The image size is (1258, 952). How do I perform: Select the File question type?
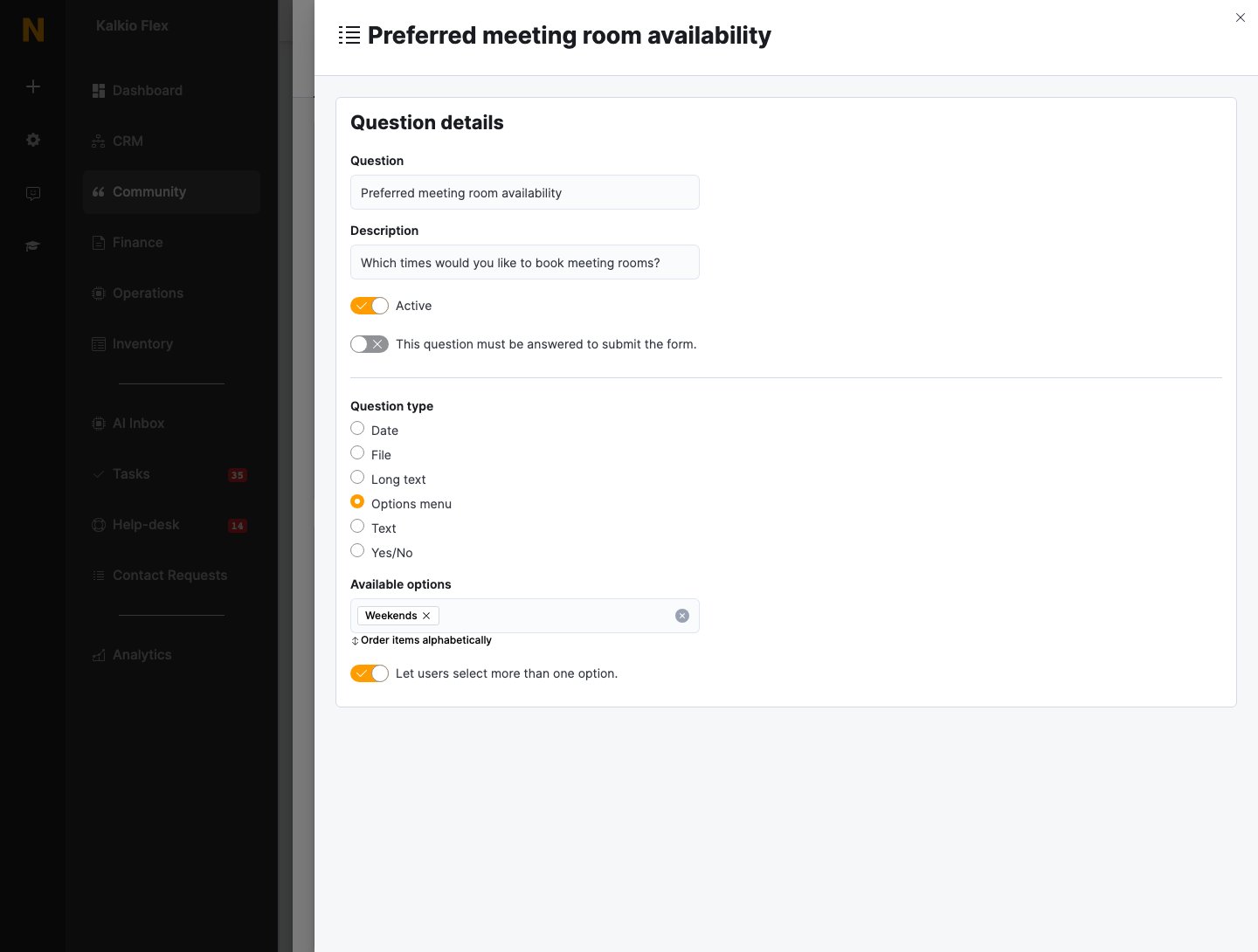click(357, 452)
